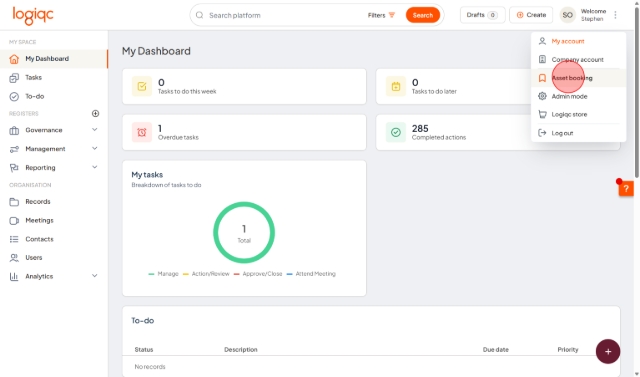Click the Reporting flag icon
640x377 pixels.
pos(14,168)
